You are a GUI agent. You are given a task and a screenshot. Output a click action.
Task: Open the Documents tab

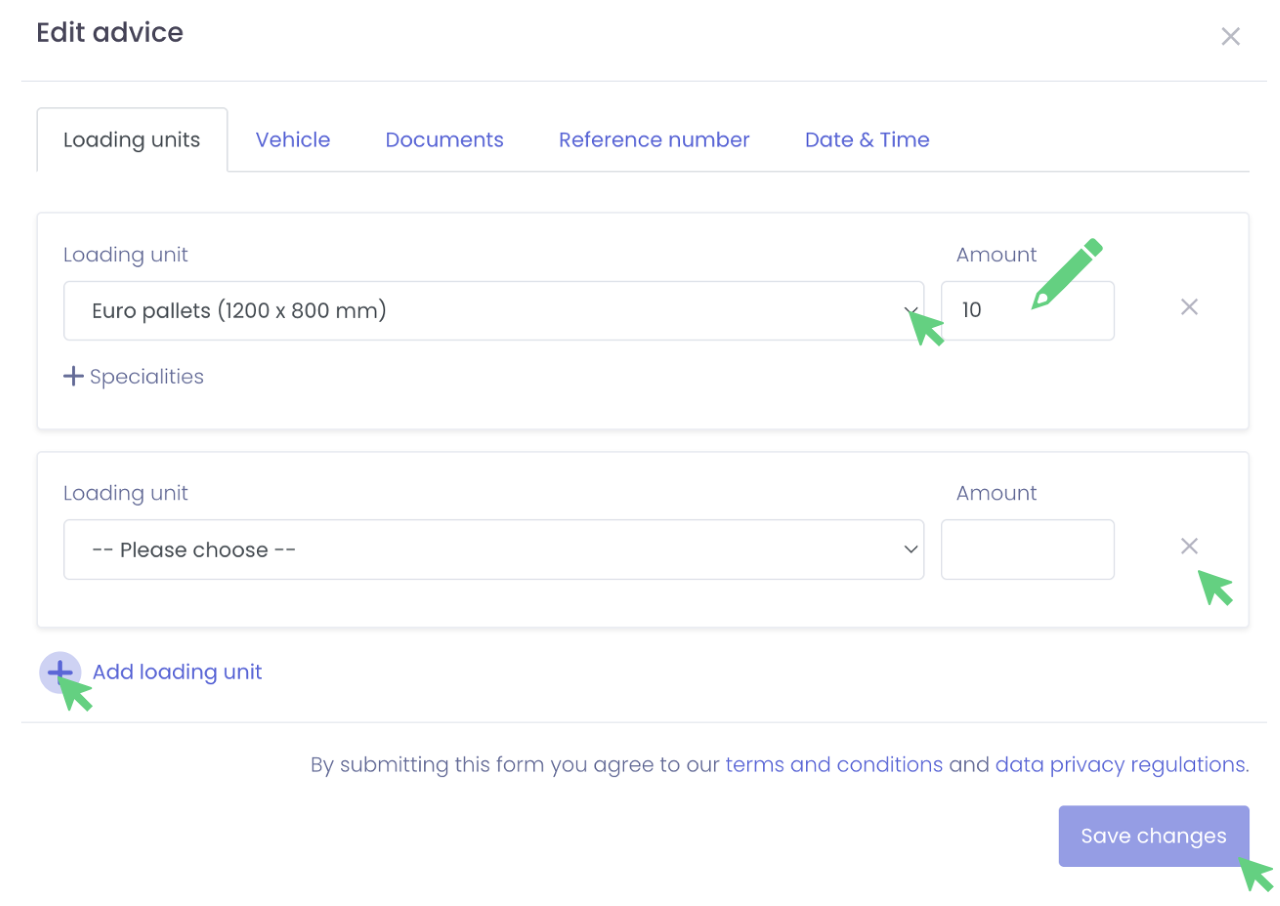[444, 140]
